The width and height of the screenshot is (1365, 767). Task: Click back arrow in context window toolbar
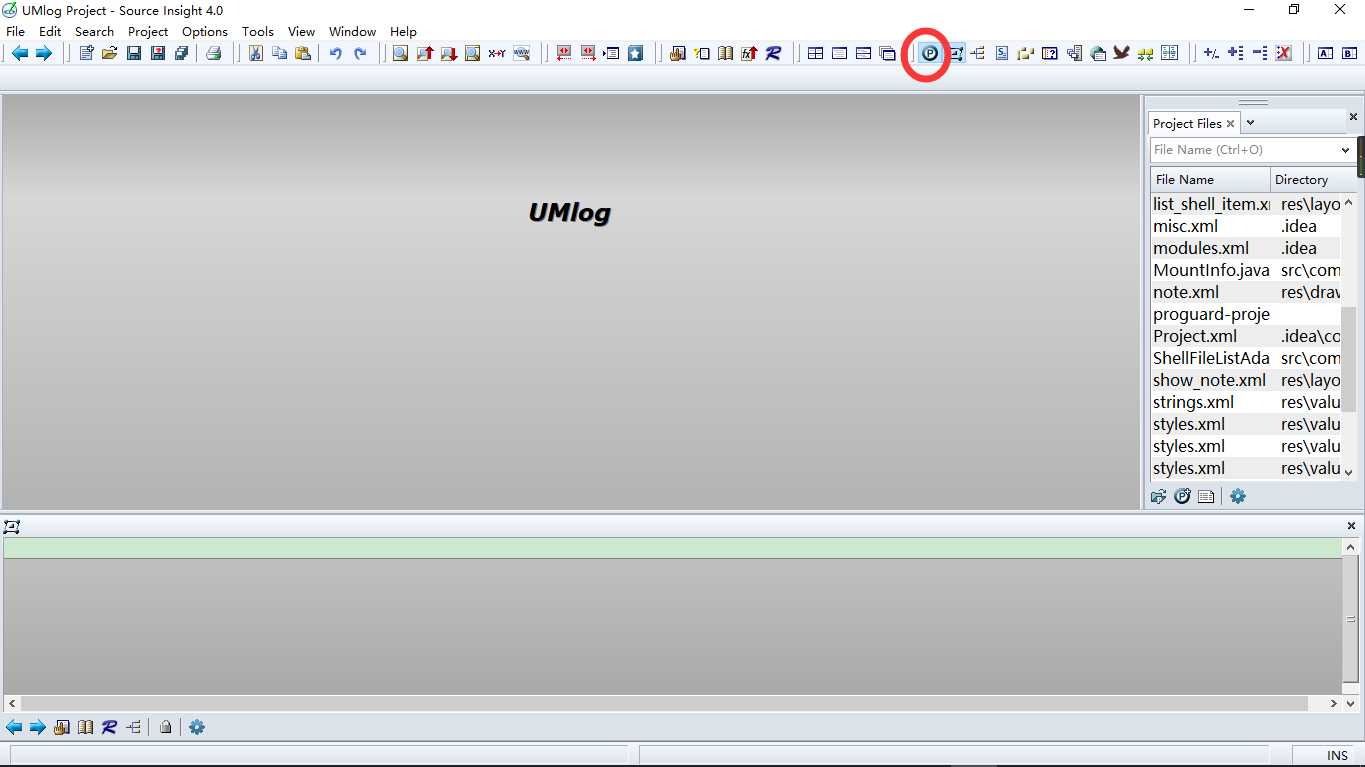click(x=14, y=727)
